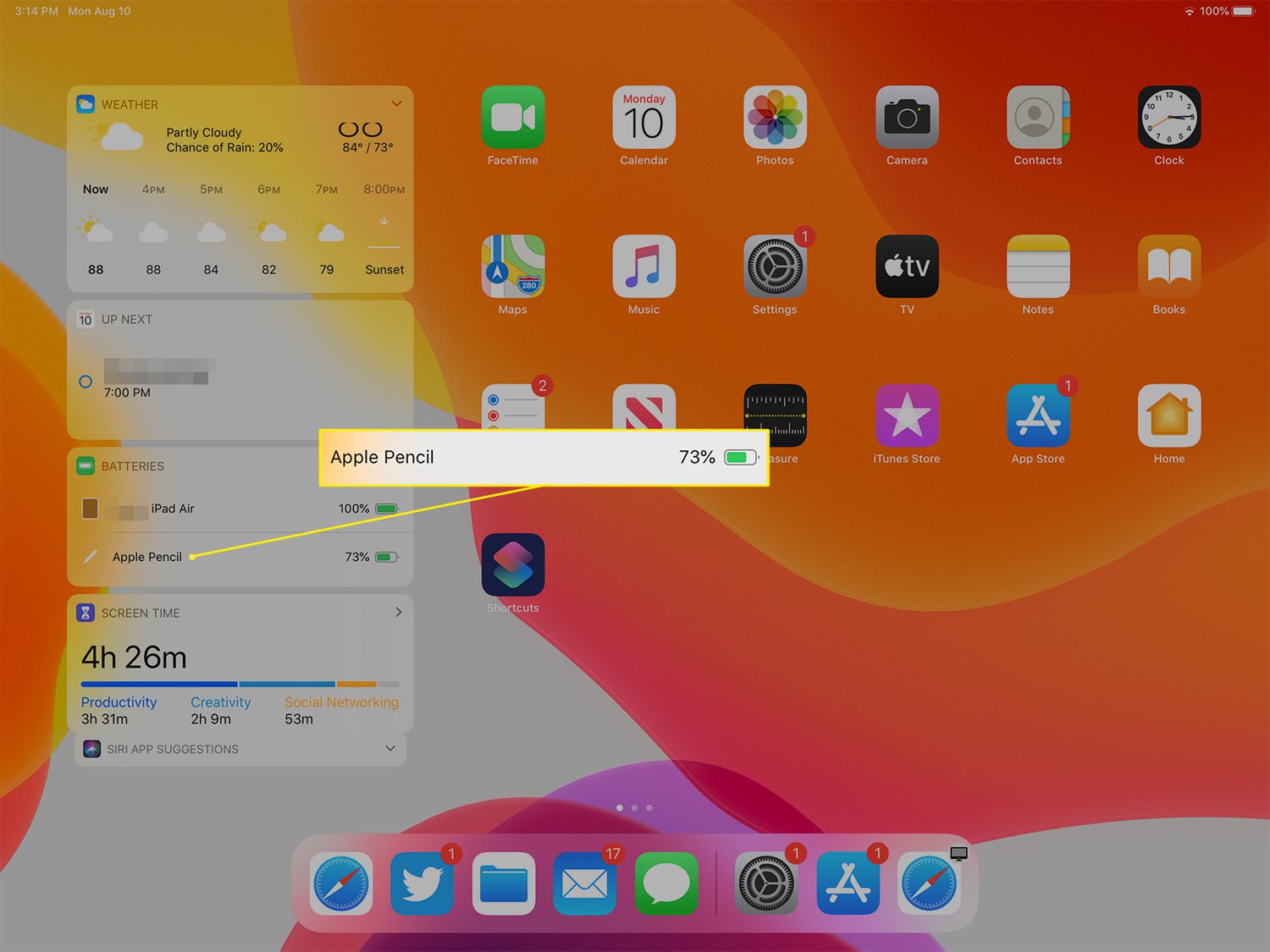Open the Files app in dock

click(503, 883)
